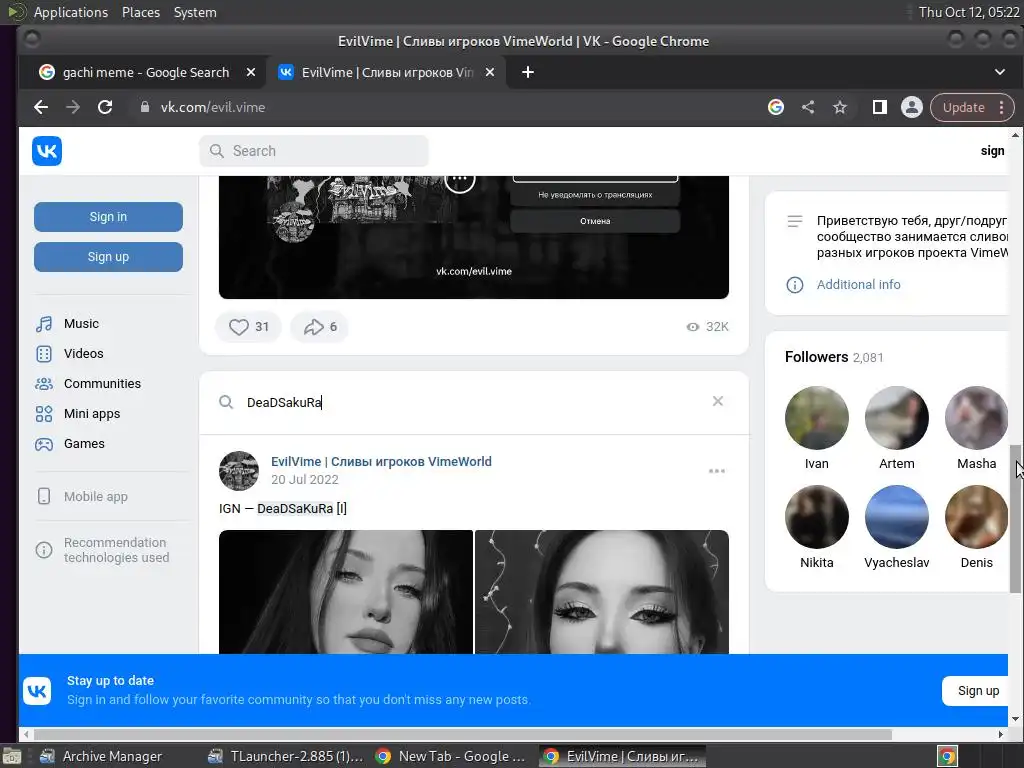
Task: Close the EvilVime VK tab
Action: click(490, 72)
